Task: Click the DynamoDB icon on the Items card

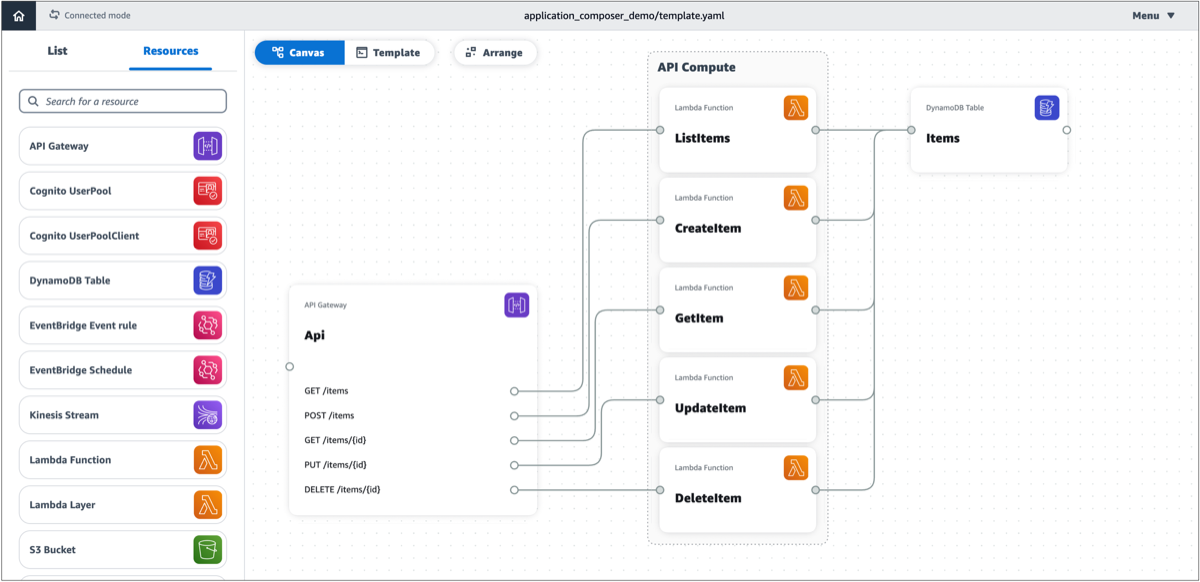Action: pyautogui.click(x=1046, y=107)
